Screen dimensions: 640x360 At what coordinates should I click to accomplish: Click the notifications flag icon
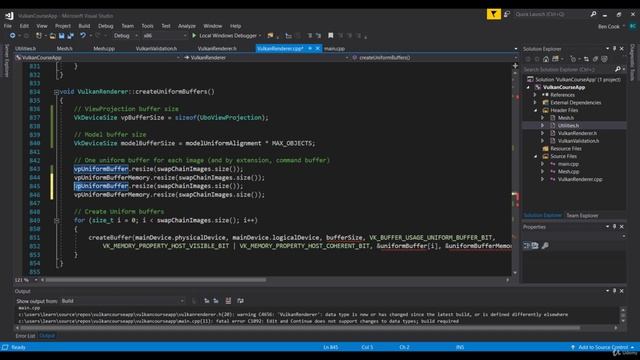[493, 14]
